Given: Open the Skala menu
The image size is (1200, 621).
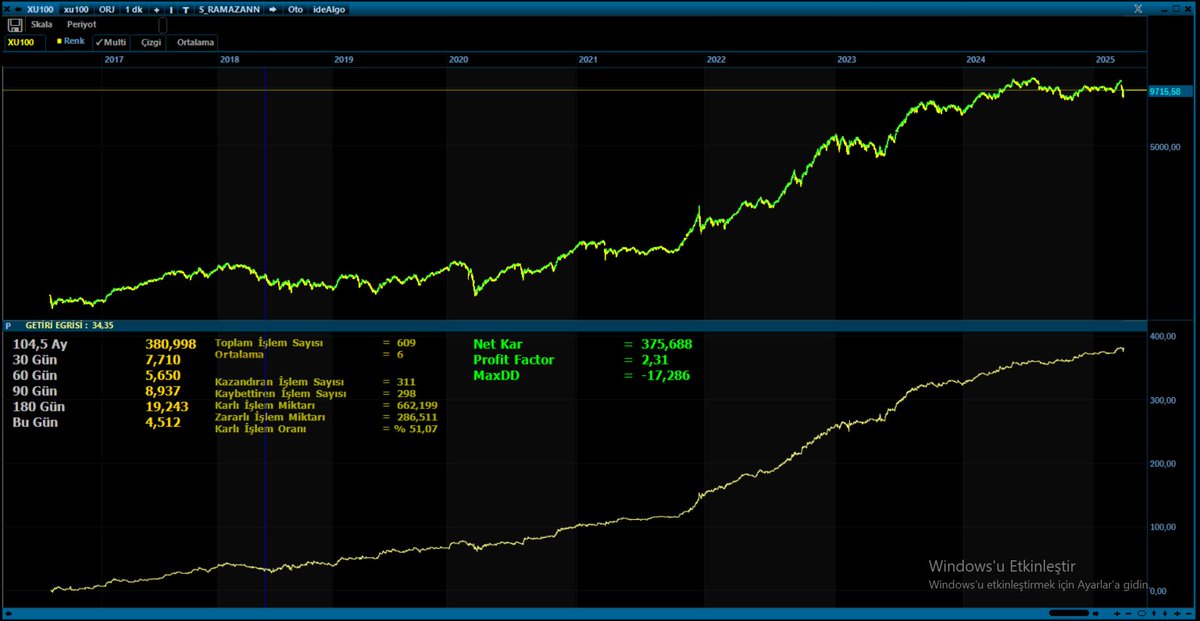Looking at the screenshot, I should [42, 23].
